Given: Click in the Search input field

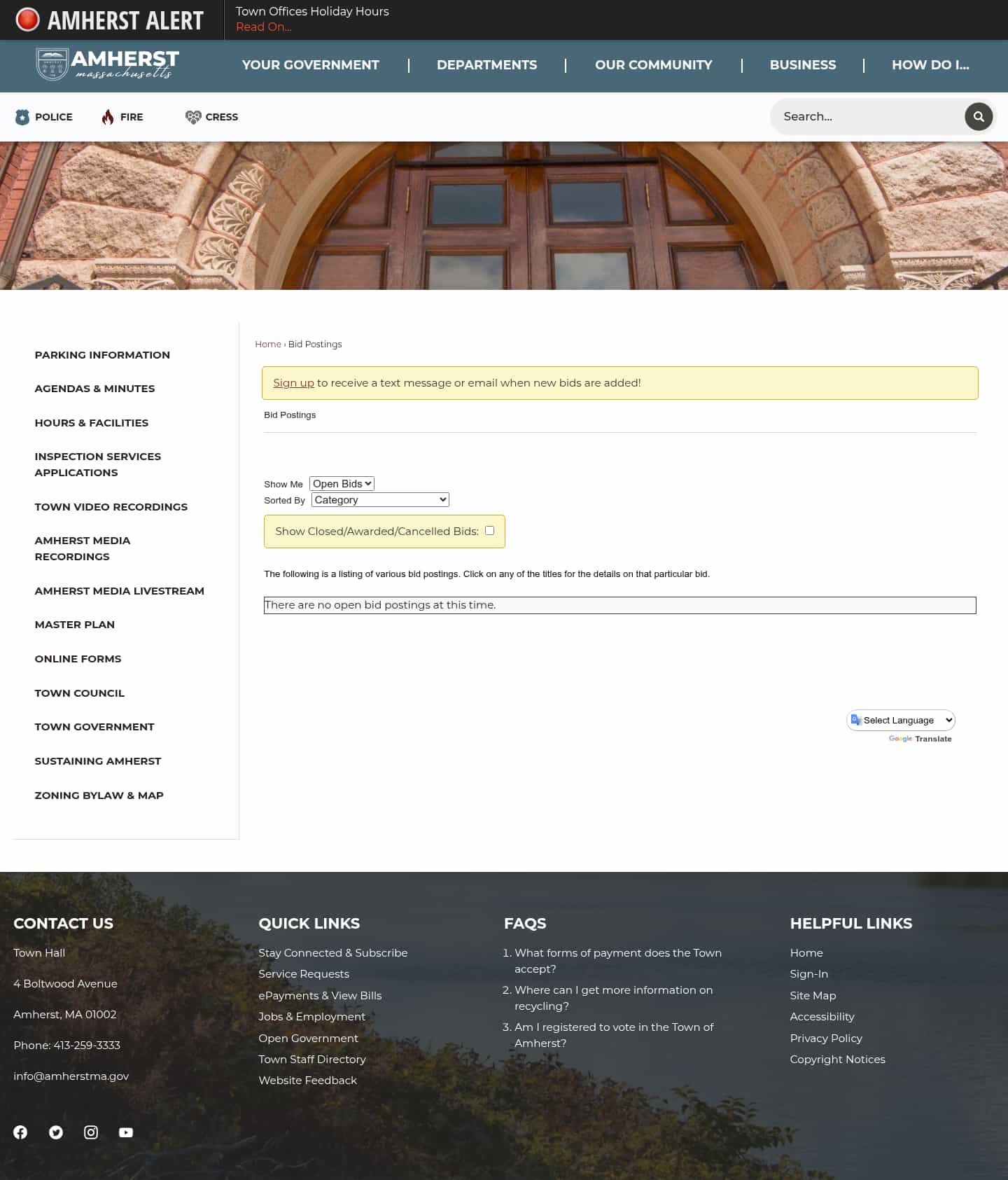Looking at the screenshot, I should (868, 116).
